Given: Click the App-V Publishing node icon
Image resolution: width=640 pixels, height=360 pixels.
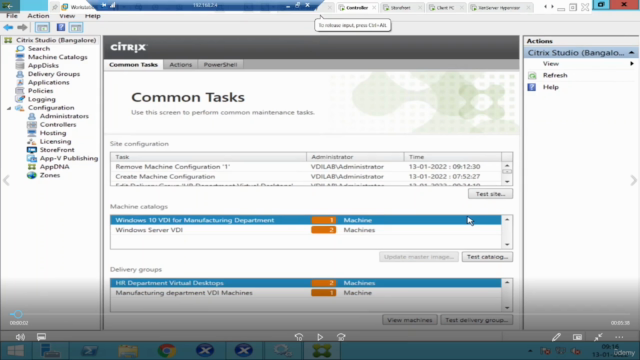Looking at the screenshot, I should pos(32,158).
